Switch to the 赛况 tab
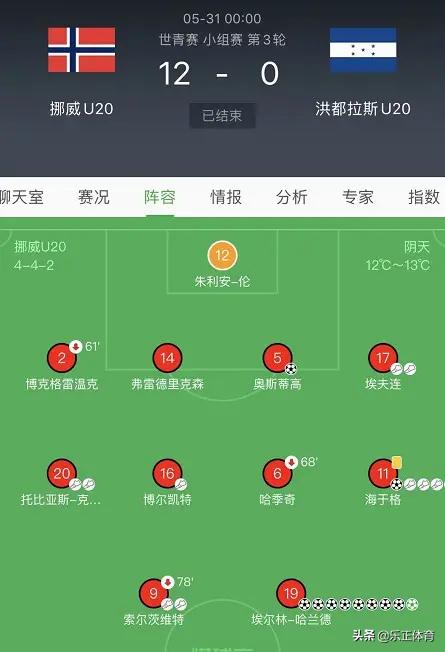Screen dimensions: 445x652 coord(94,197)
